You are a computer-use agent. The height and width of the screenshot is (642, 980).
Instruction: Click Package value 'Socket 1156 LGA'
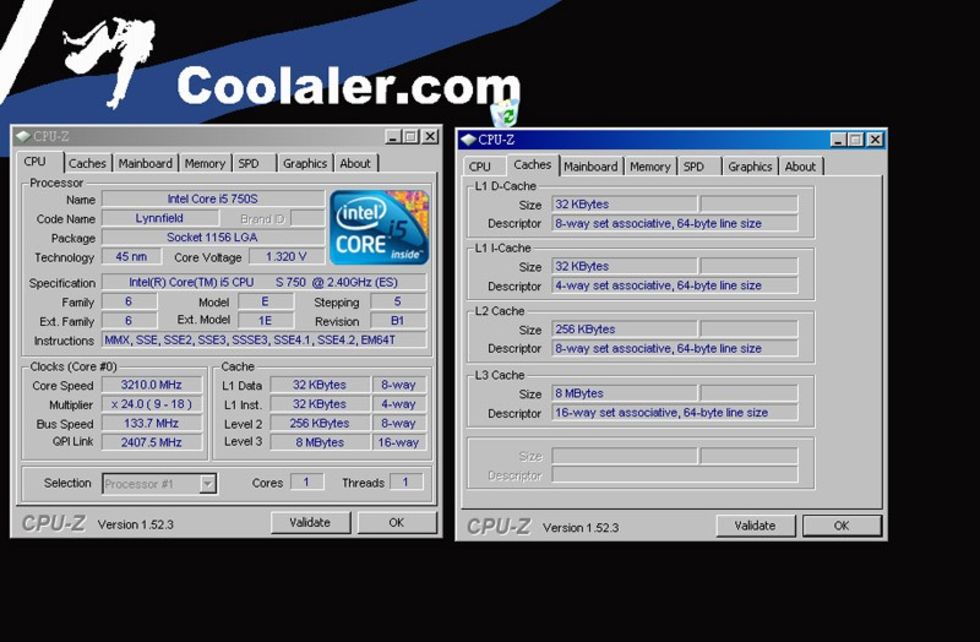tap(212, 238)
